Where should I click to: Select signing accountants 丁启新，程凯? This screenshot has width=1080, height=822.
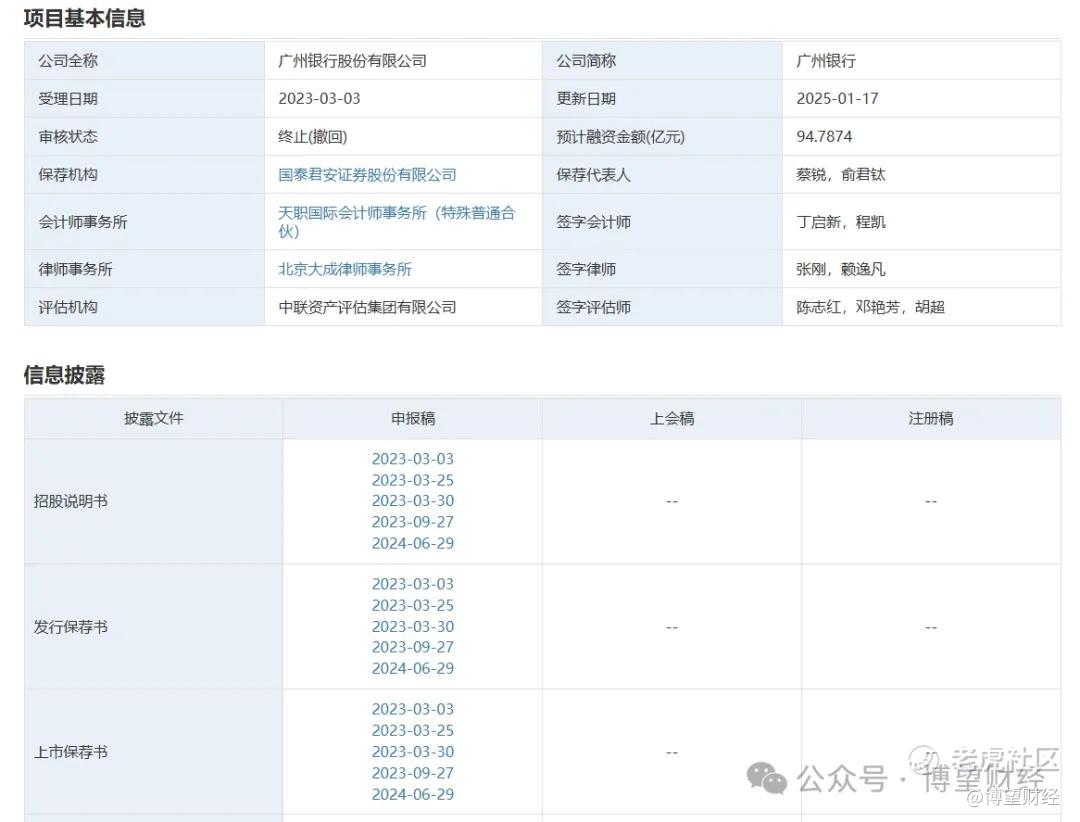coord(841,222)
